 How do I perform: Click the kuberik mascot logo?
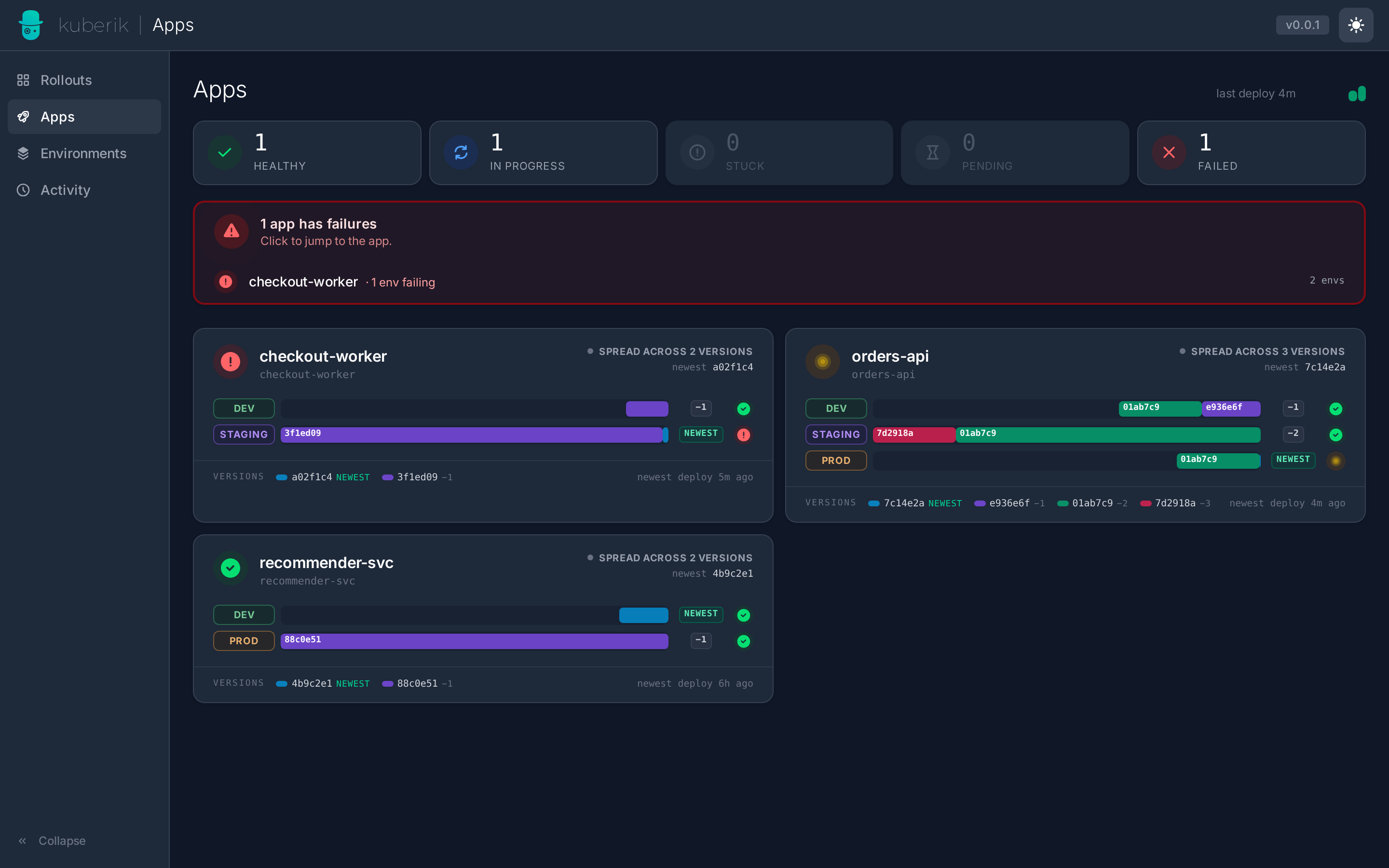pos(30,25)
